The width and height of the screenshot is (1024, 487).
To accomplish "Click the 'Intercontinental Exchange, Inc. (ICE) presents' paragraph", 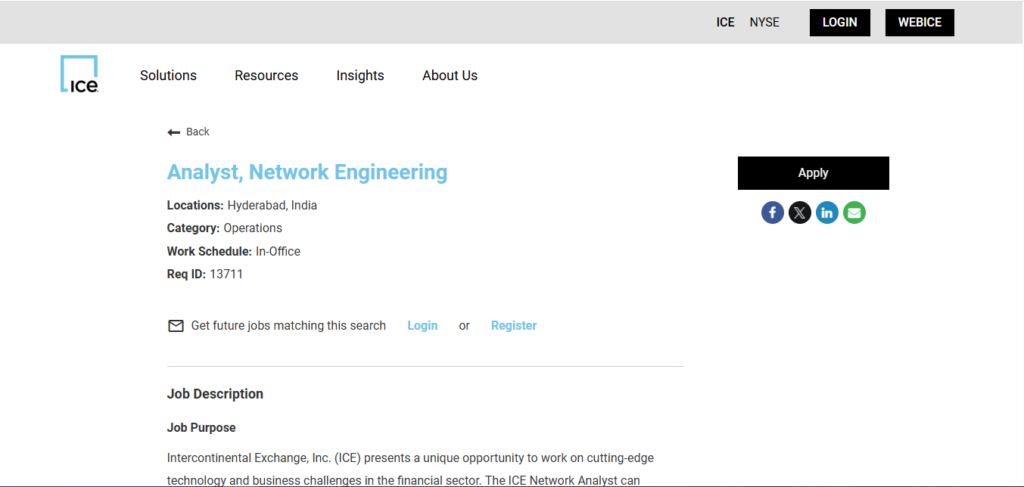I will 411,469.
